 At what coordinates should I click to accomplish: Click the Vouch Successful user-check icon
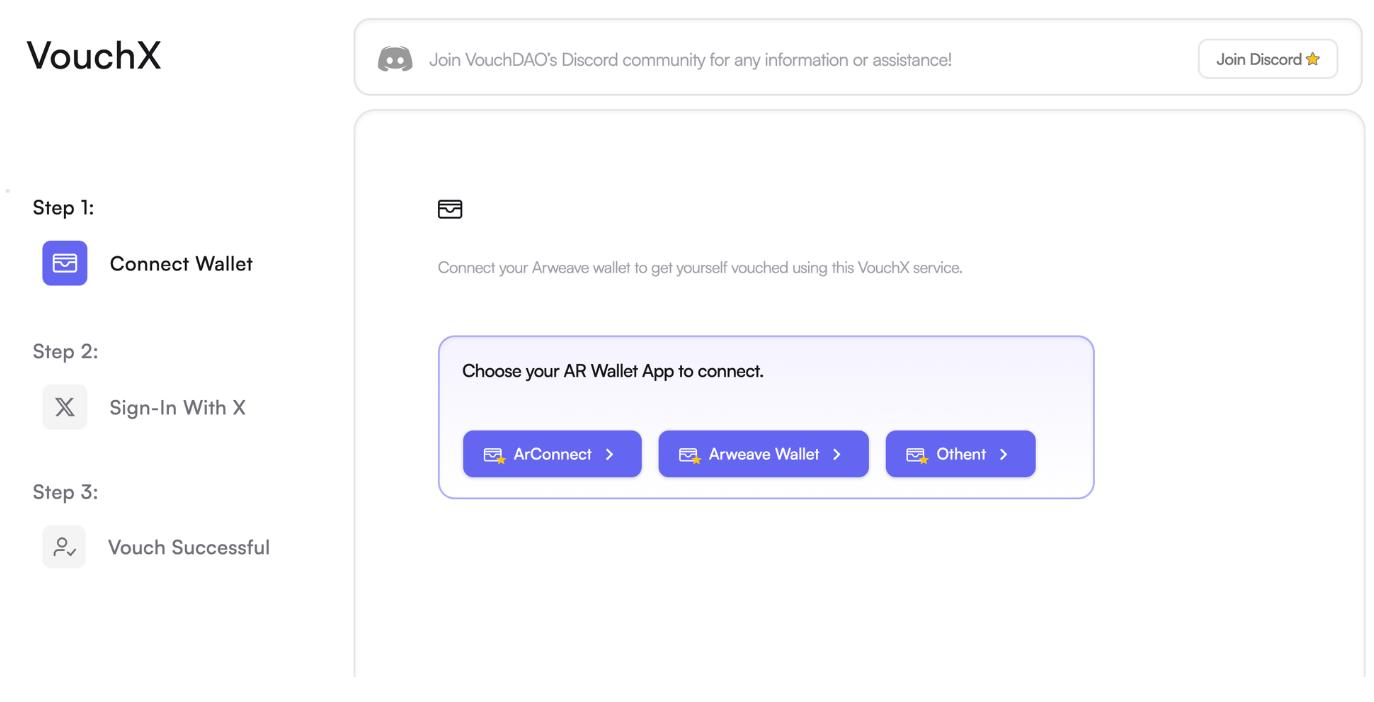pyautogui.click(x=65, y=547)
